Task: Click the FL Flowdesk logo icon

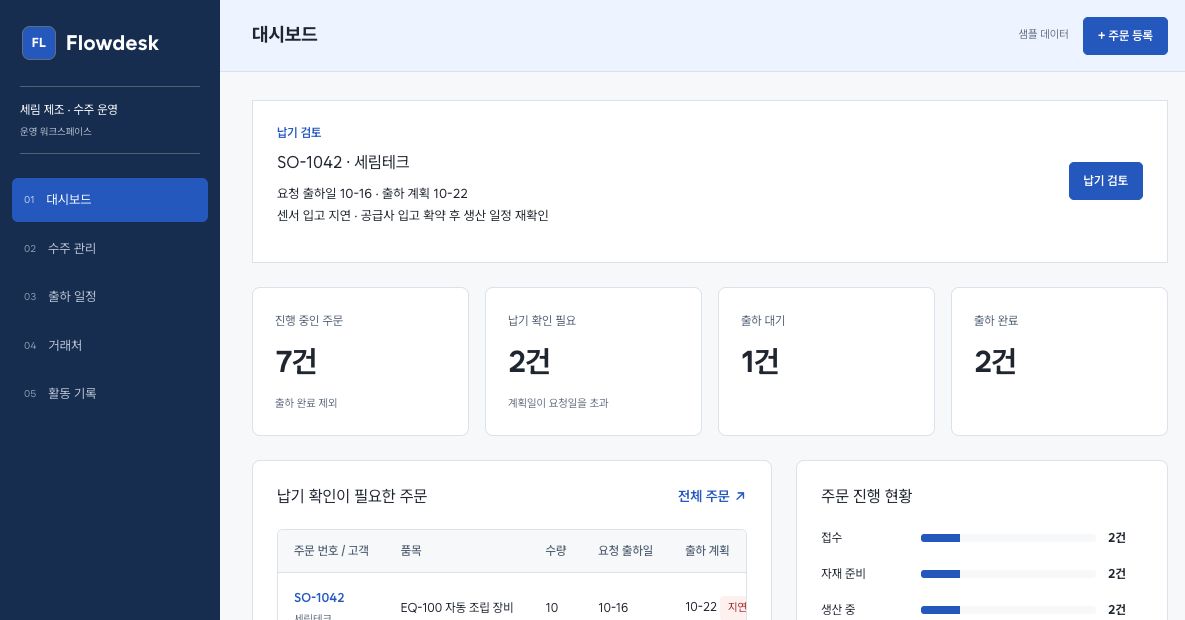Action: (x=39, y=43)
